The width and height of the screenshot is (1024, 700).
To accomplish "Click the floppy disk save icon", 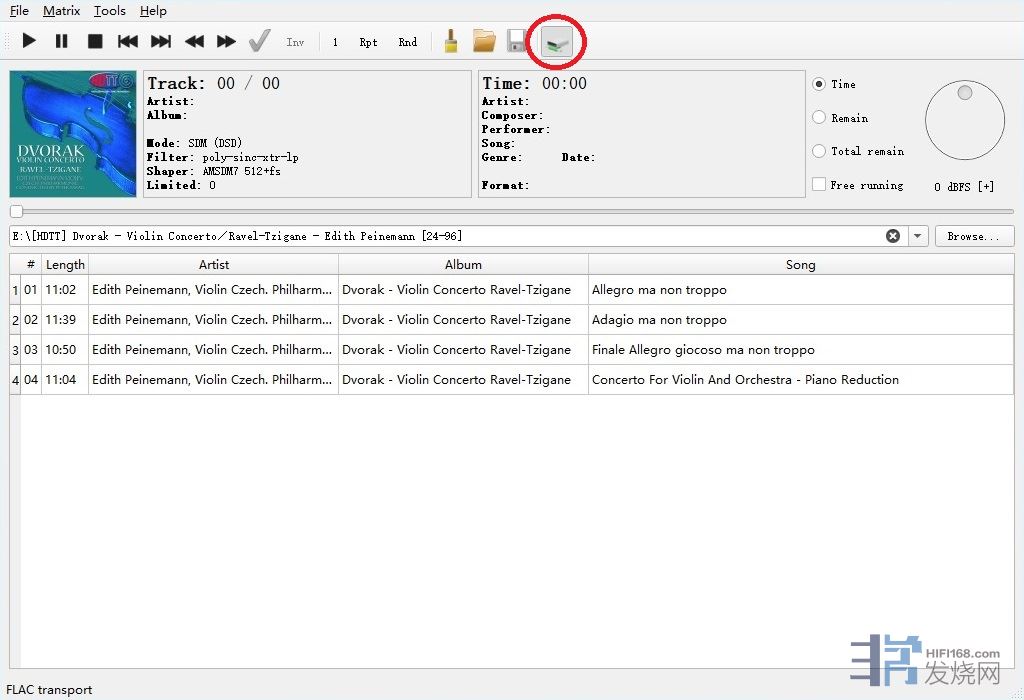I will 517,41.
